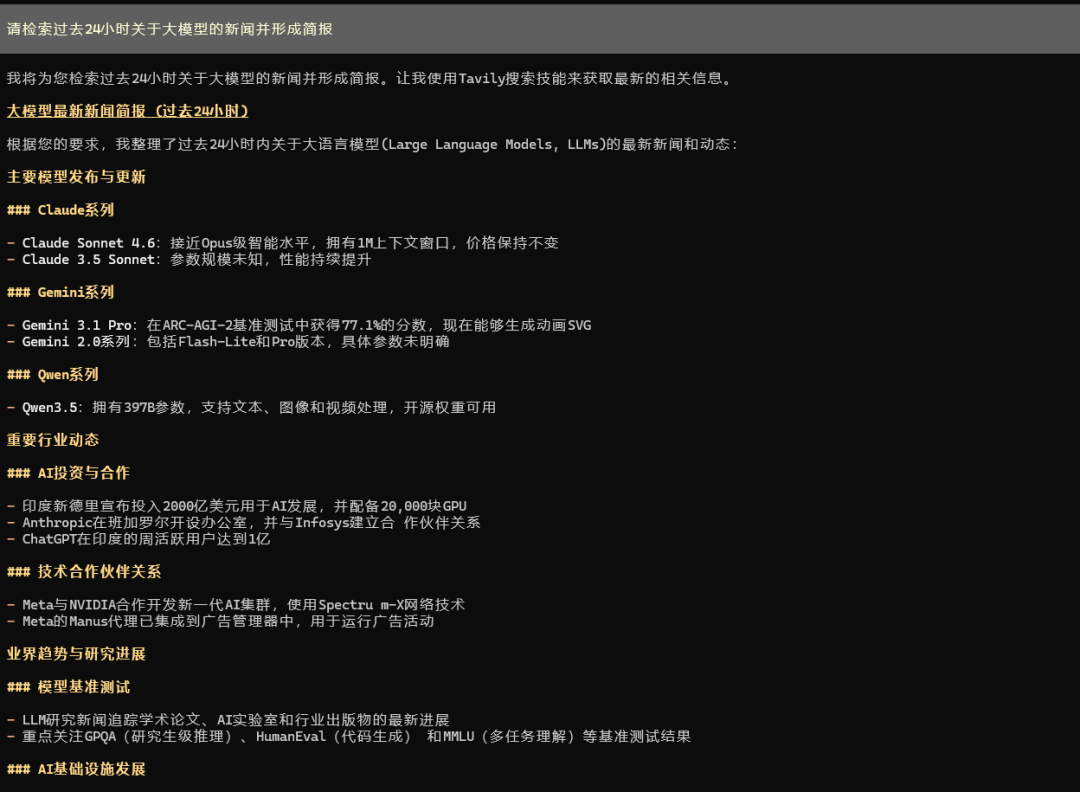
Task: Click the Qwen3.5 397B参数 bullet line
Action: [x=251, y=408]
